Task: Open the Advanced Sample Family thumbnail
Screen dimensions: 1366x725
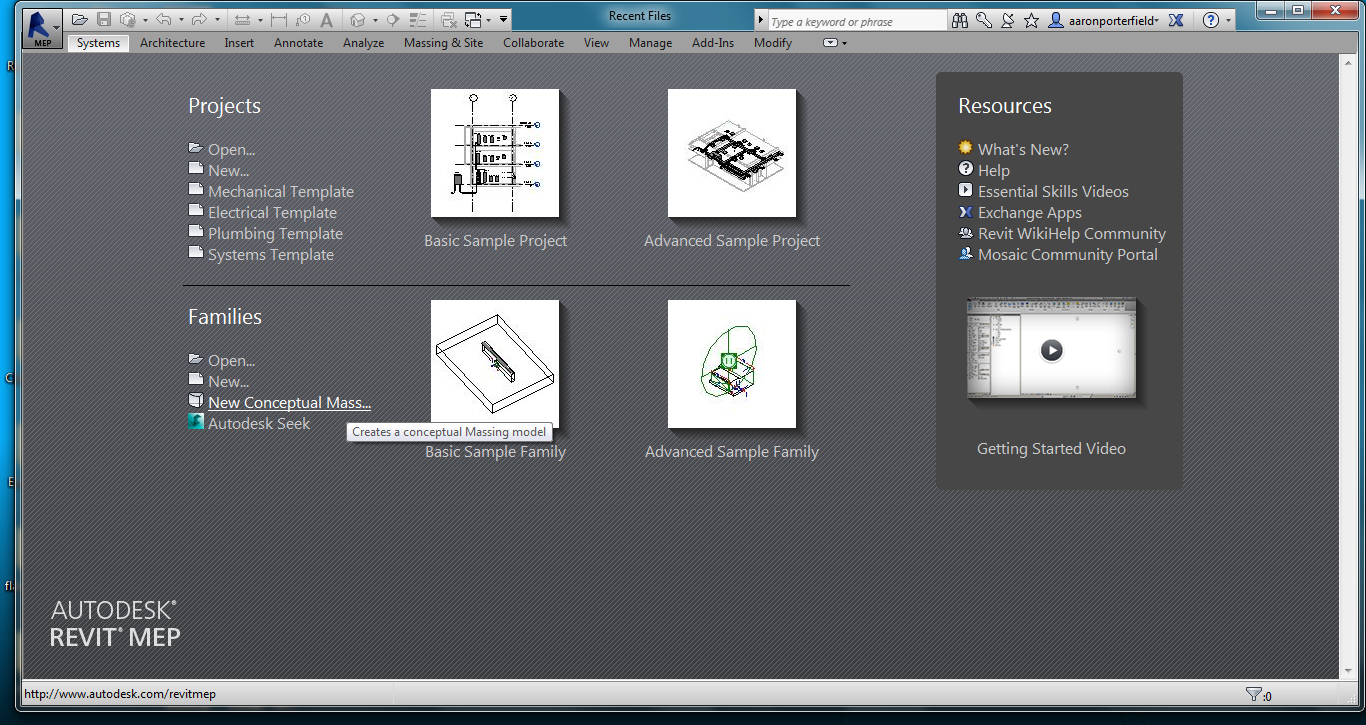Action: (x=732, y=364)
